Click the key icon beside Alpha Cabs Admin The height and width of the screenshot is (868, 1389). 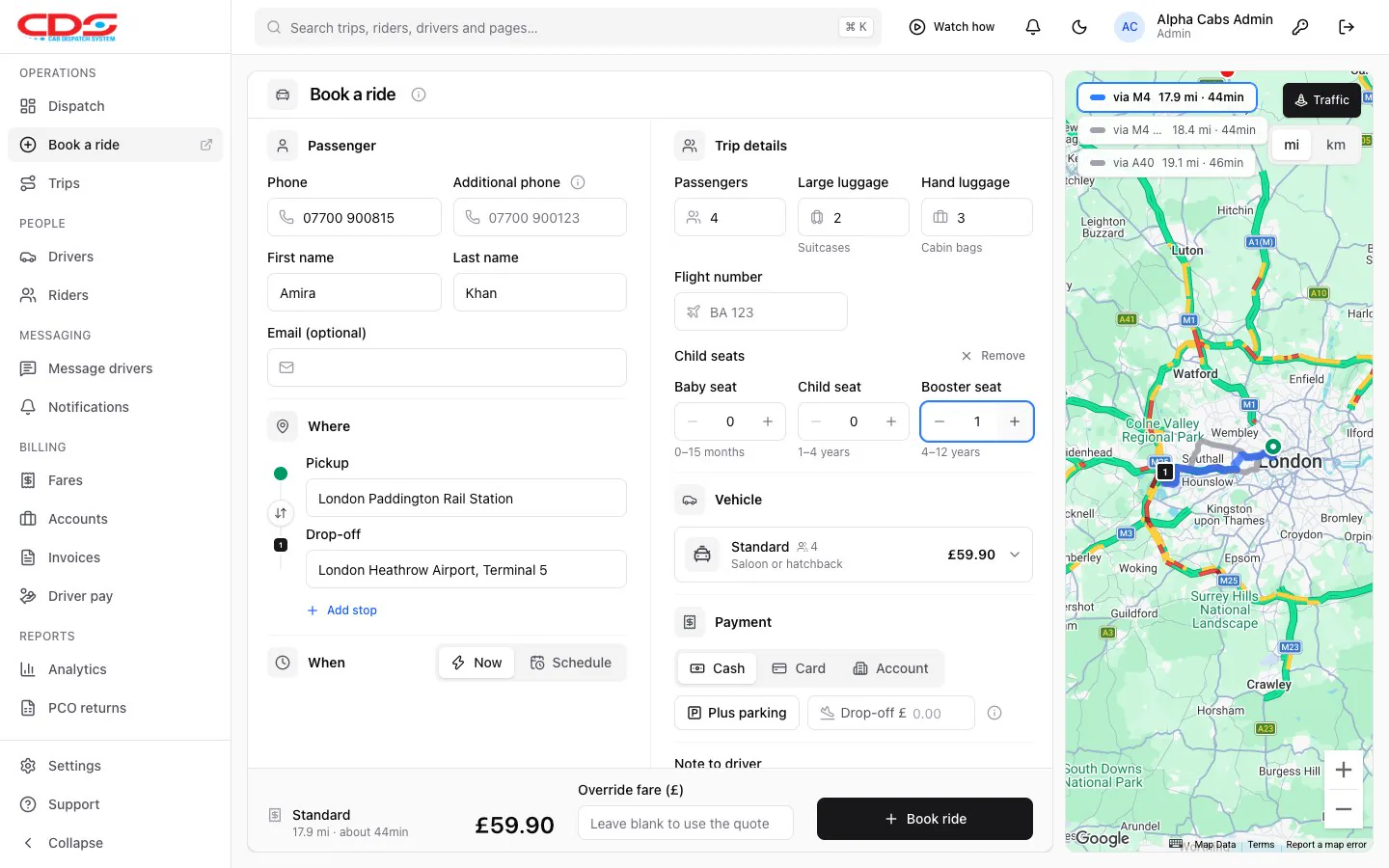point(1300,27)
